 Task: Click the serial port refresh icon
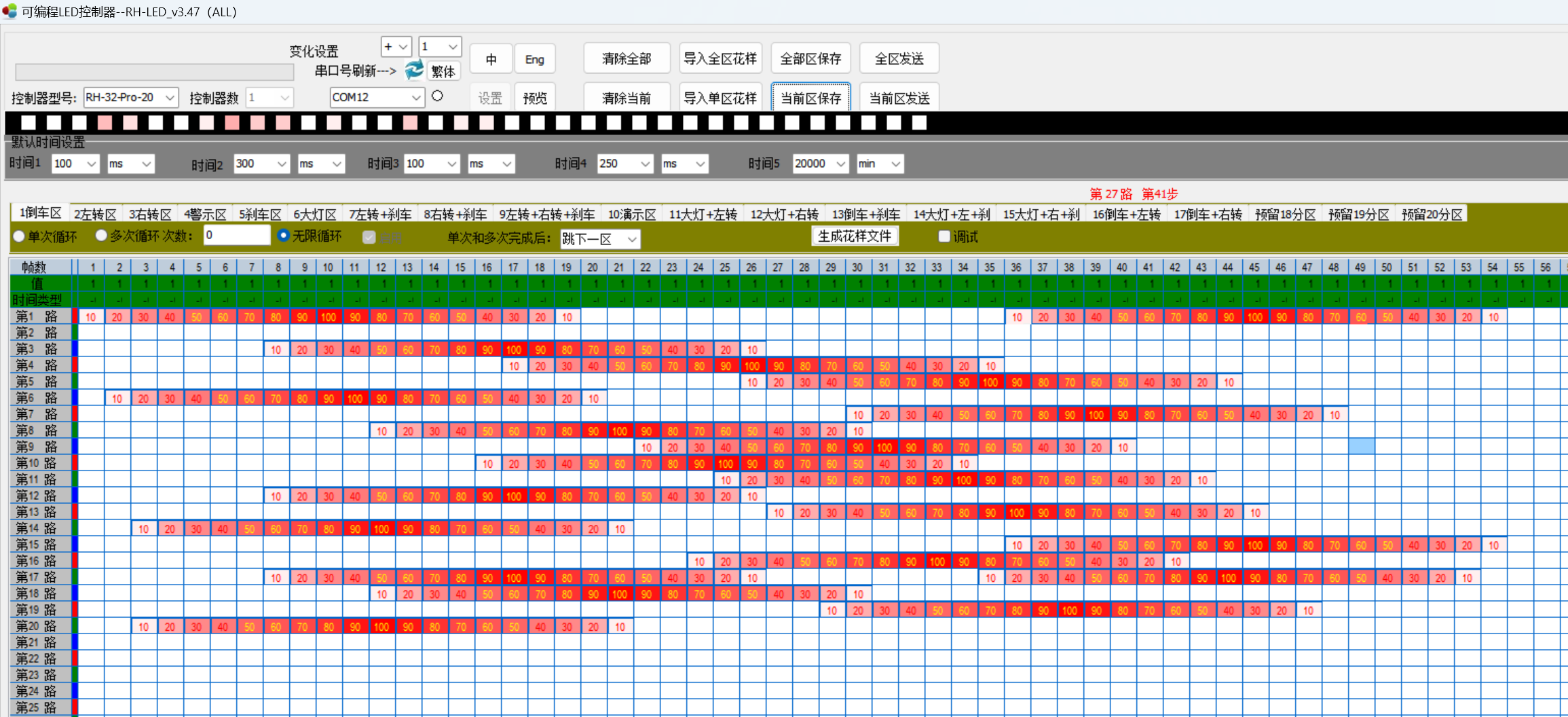(x=414, y=70)
